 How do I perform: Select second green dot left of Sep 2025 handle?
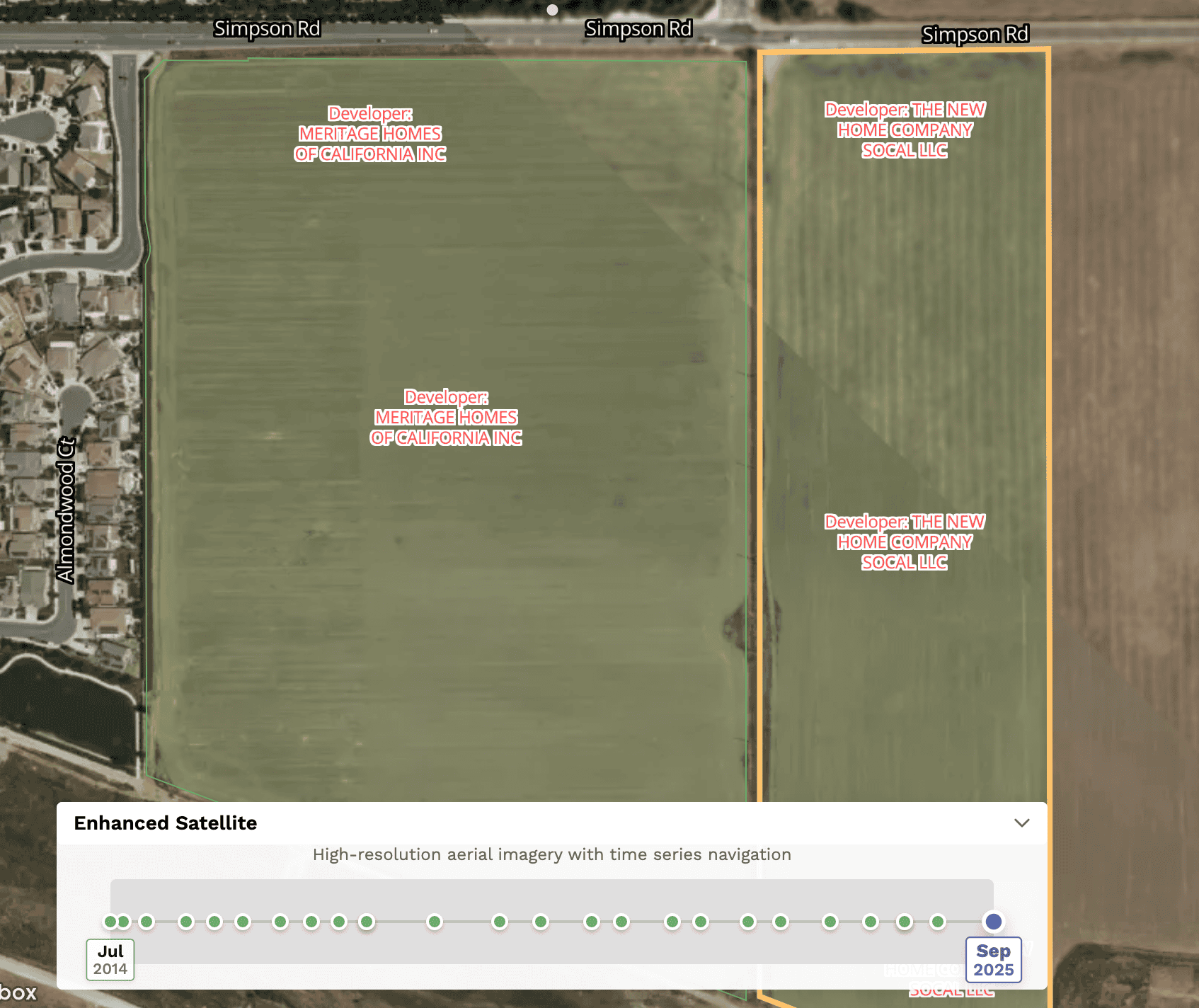tap(904, 922)
